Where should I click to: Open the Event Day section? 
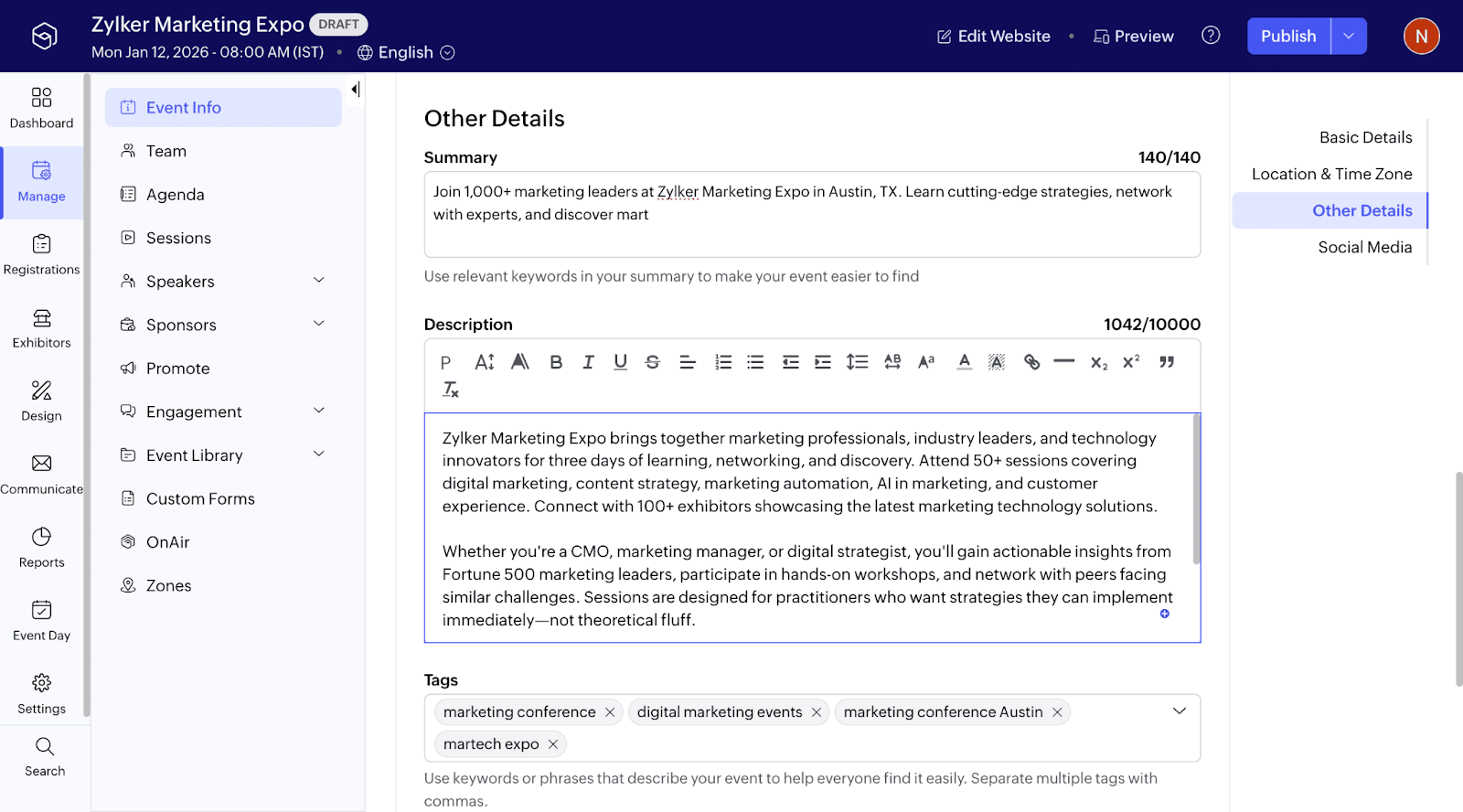(x=41, y=620)
